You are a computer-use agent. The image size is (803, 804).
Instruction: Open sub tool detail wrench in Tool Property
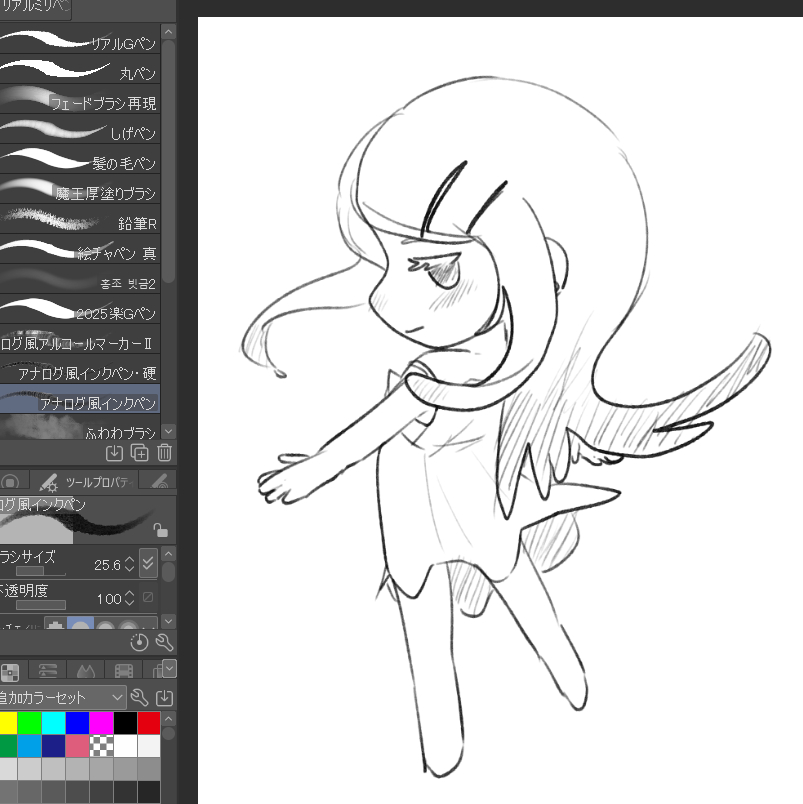pos(165,642)
